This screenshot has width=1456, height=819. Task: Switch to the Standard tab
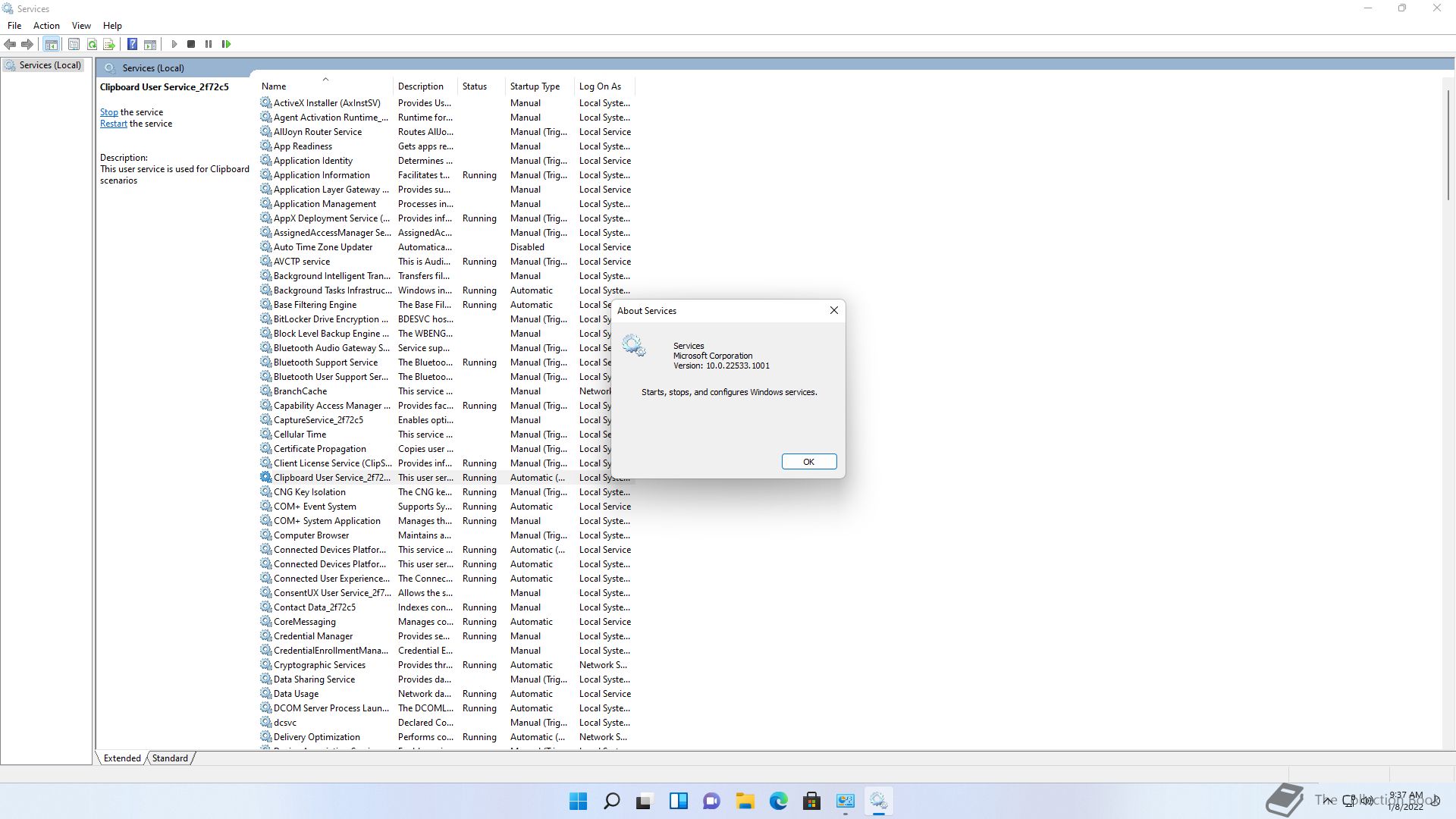pyautogui.click(x=170, y=758)
